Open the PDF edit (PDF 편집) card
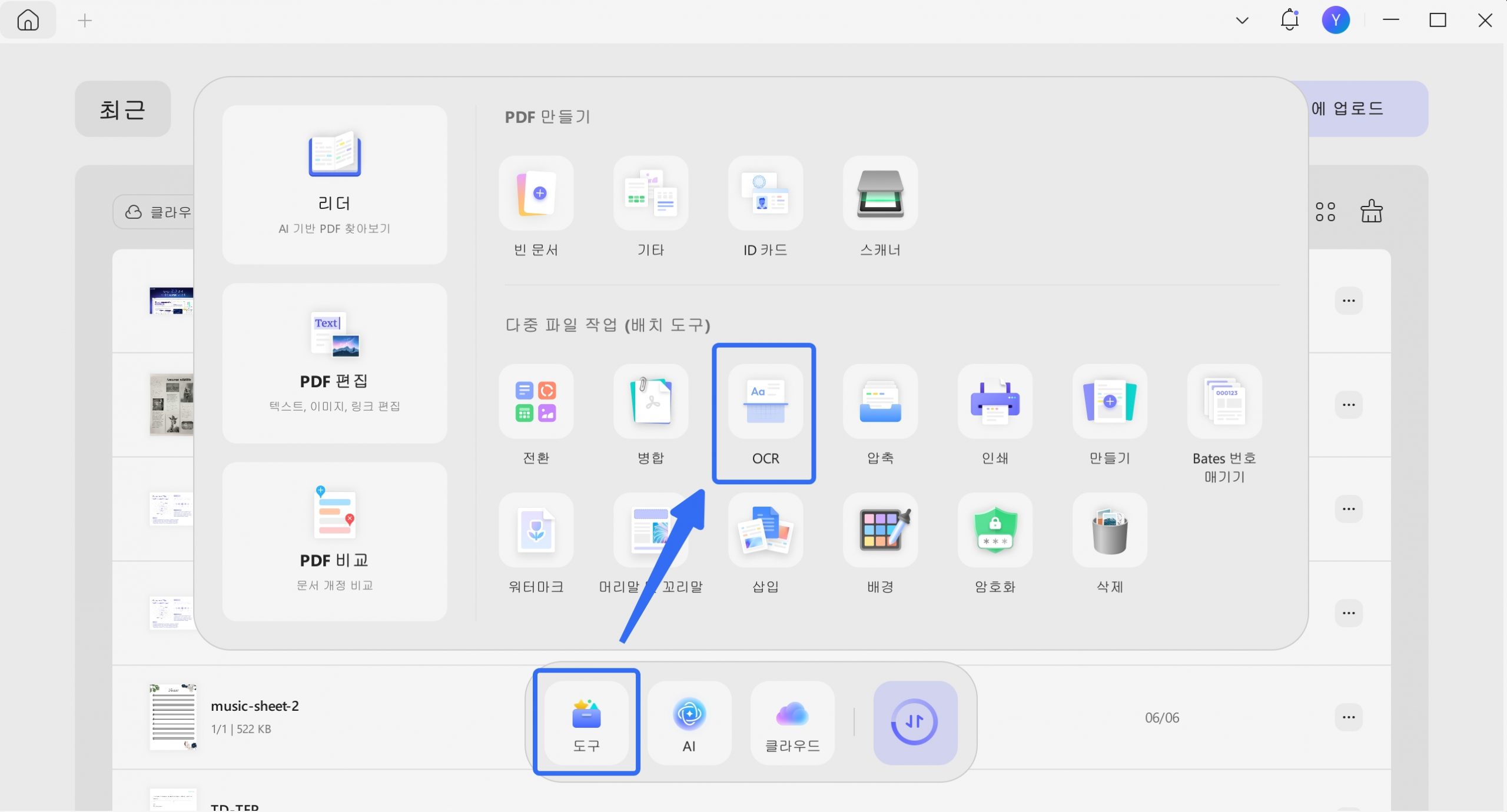Viewport: 1507px width, 812px height. (x=334, y=363)
